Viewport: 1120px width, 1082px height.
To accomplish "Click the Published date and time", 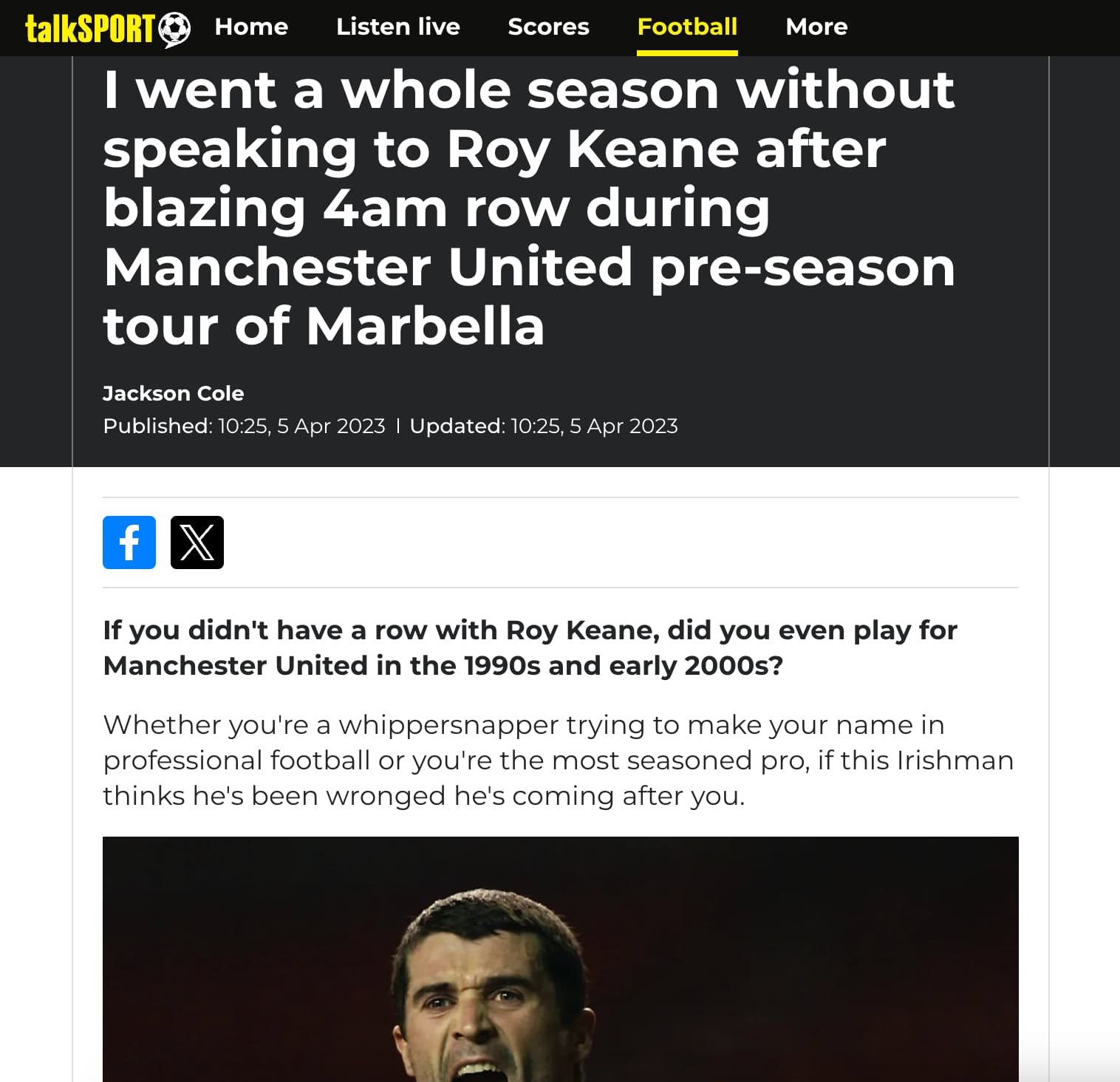I will 244,426.
